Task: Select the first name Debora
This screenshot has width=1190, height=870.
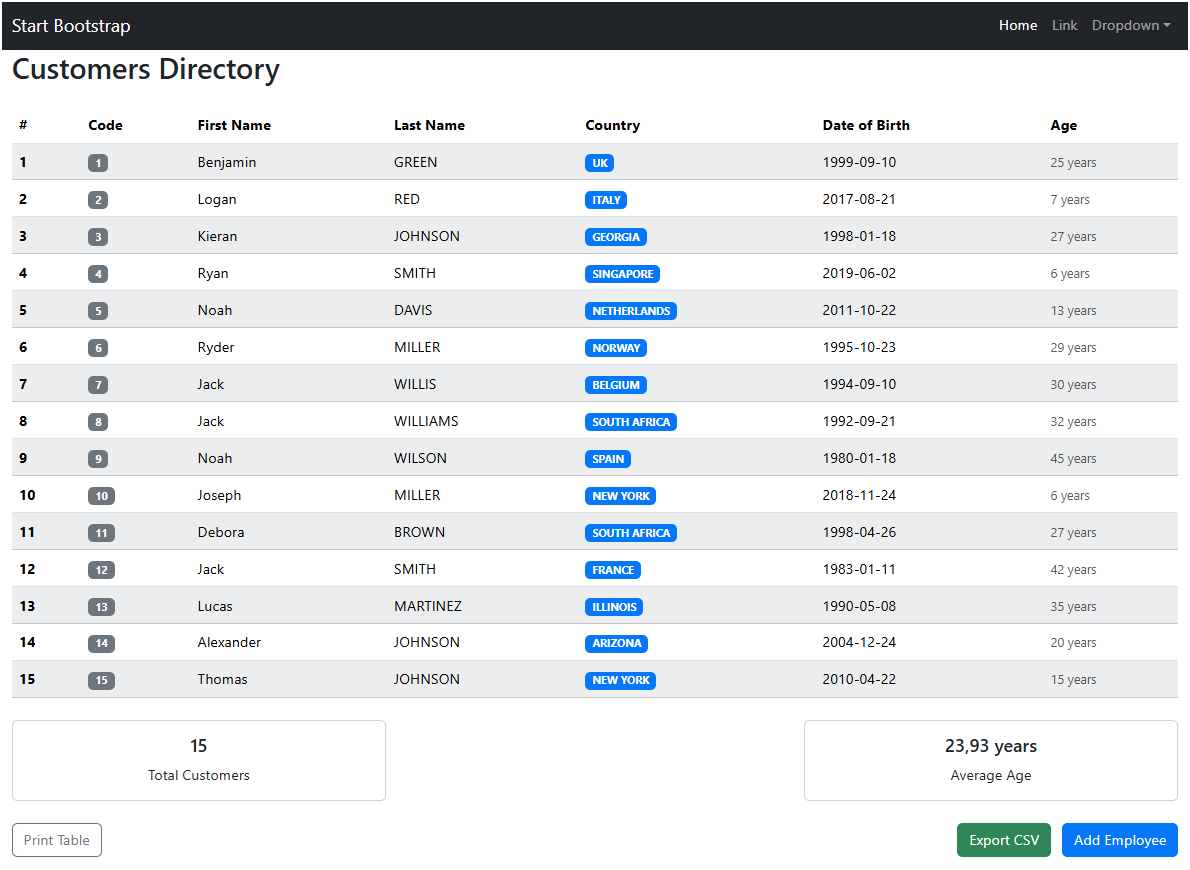Action: pos(221,532)
